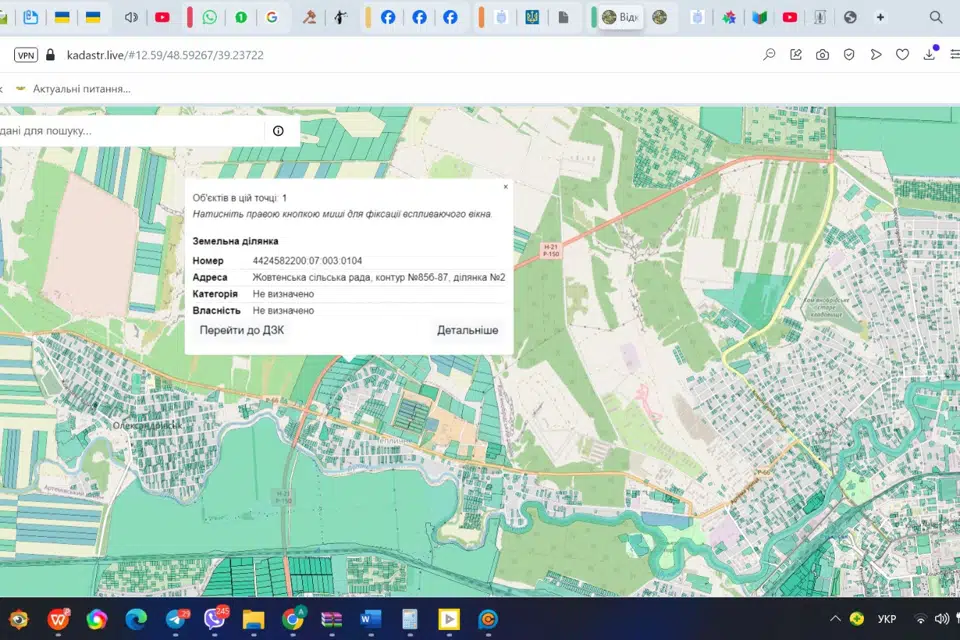Click the info icon beside the search box
The image size is (960, 640).
tap(278, 131)
